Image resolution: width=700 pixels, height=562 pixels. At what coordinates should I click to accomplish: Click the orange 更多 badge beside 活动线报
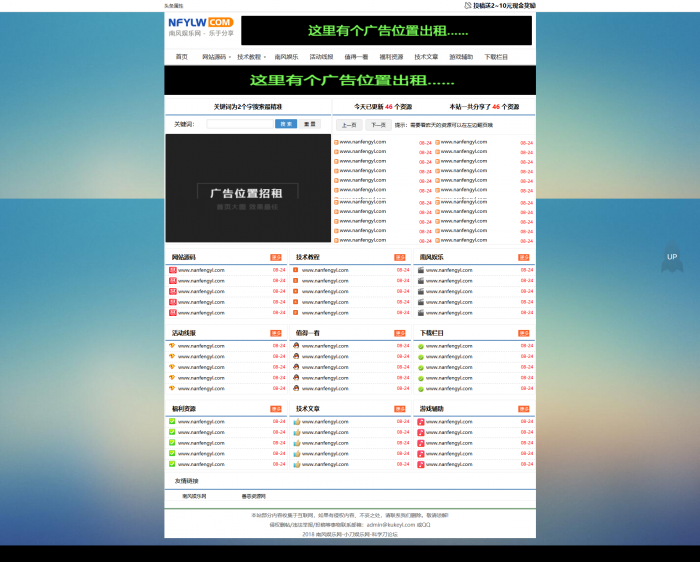point(276,333)
